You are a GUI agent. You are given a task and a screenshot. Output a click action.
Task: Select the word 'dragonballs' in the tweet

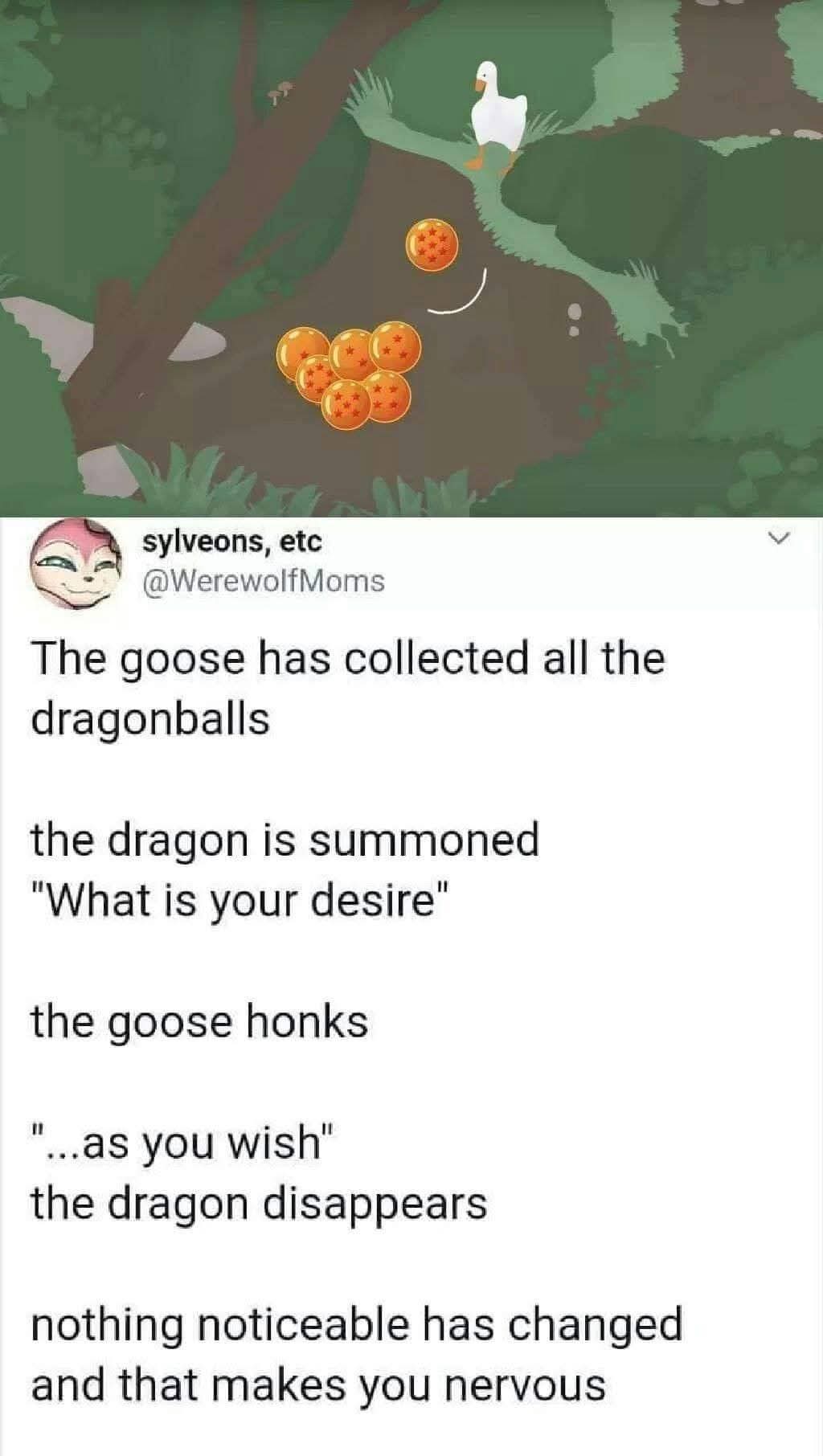150,718
